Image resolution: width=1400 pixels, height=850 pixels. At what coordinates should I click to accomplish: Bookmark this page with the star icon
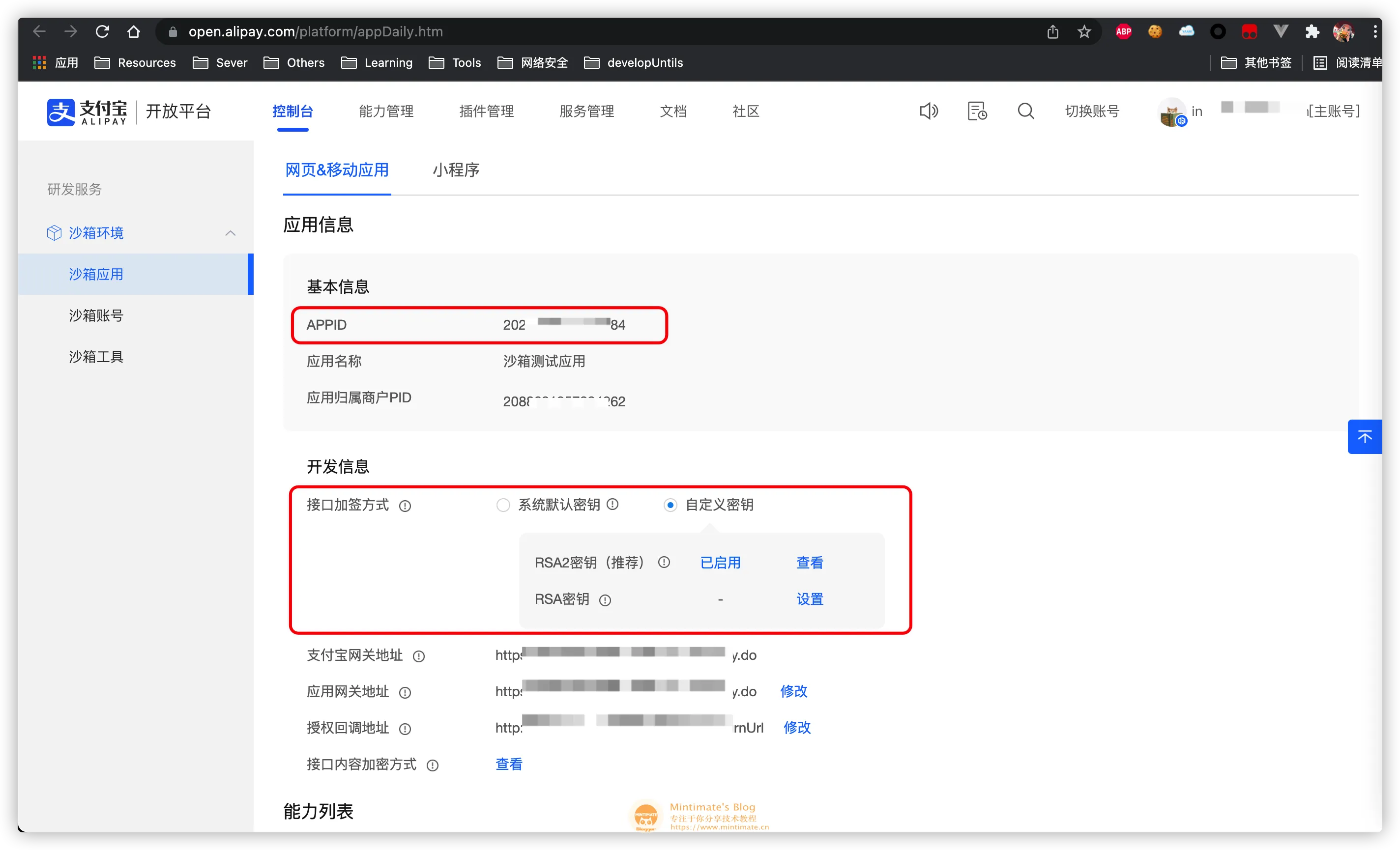(x=1084, y=32)
